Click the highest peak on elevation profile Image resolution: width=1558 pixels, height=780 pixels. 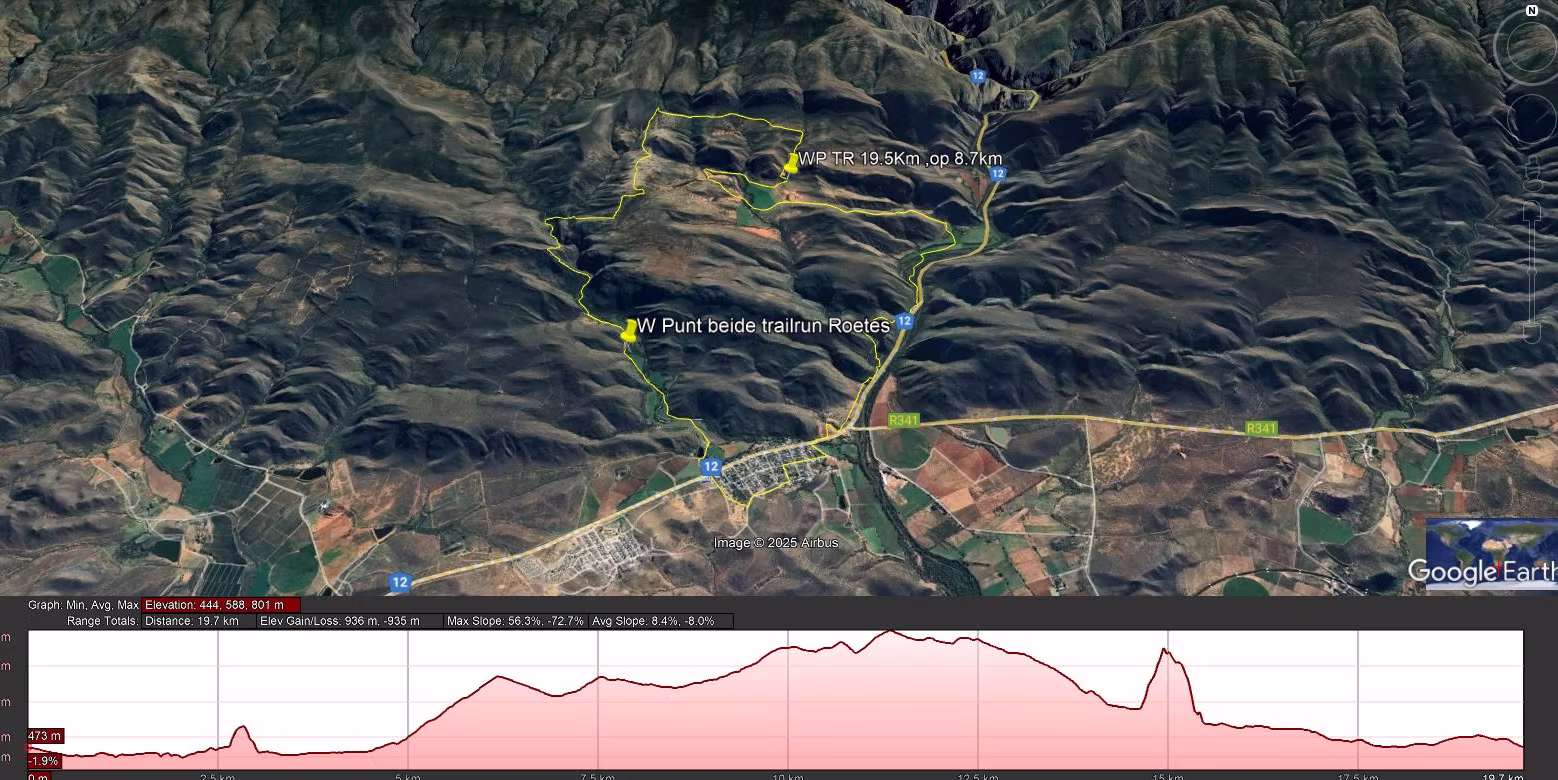(x=889, y=632)
